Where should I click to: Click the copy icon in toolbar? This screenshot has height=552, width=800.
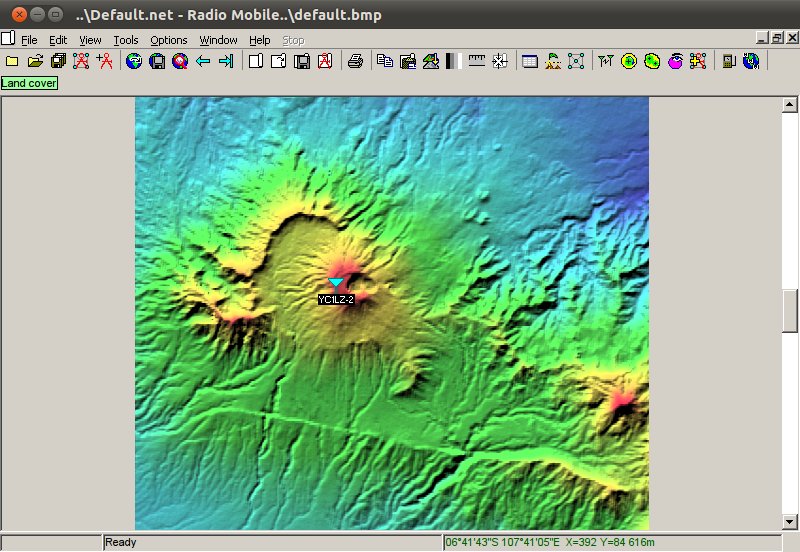[x=385, y=62]
